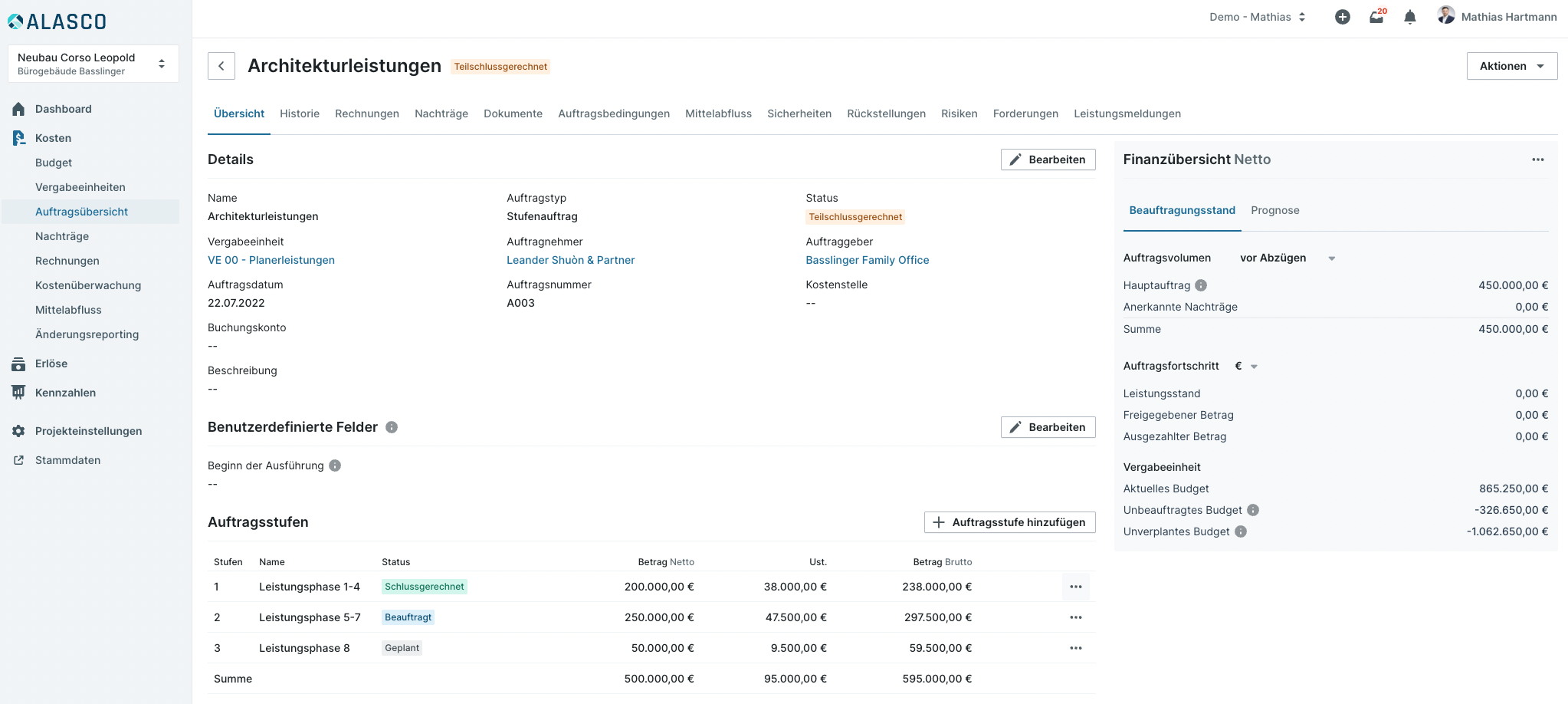Open Nachträge in the sidebar

62,236
